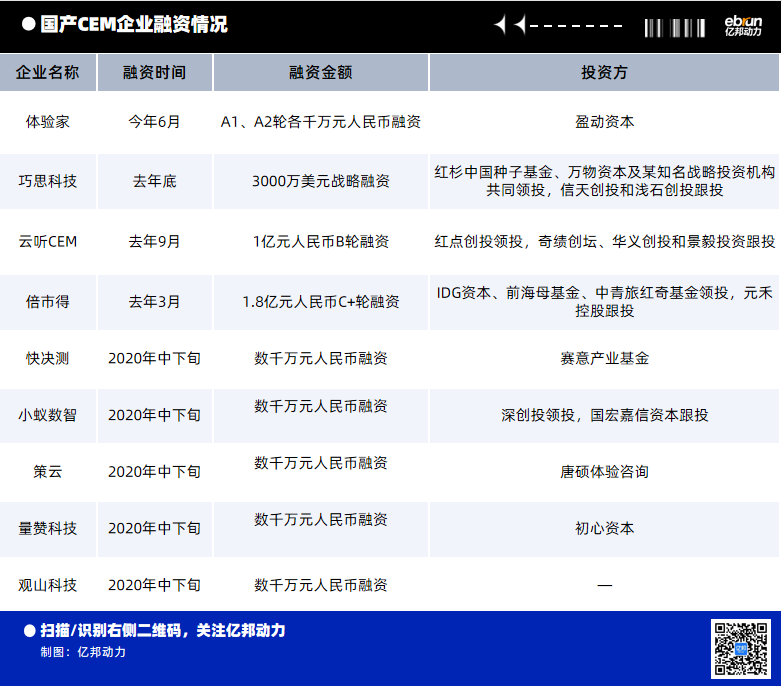Select 1.8亿元人民币C+轮融资 cell
The width and height of the screenshot is (782, 686).
tap(320, 301)
